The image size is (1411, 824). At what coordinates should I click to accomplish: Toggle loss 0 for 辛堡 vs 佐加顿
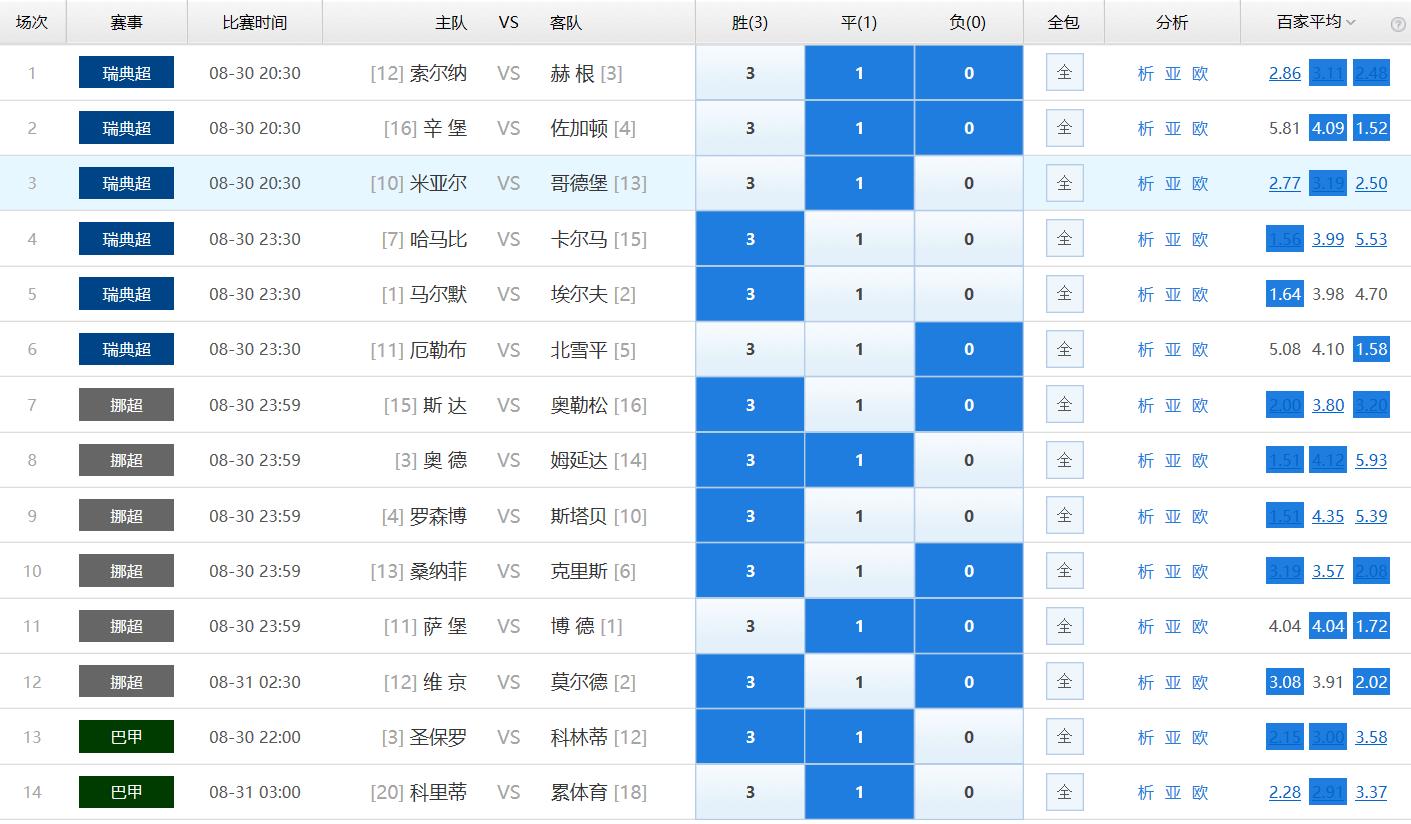968,128
